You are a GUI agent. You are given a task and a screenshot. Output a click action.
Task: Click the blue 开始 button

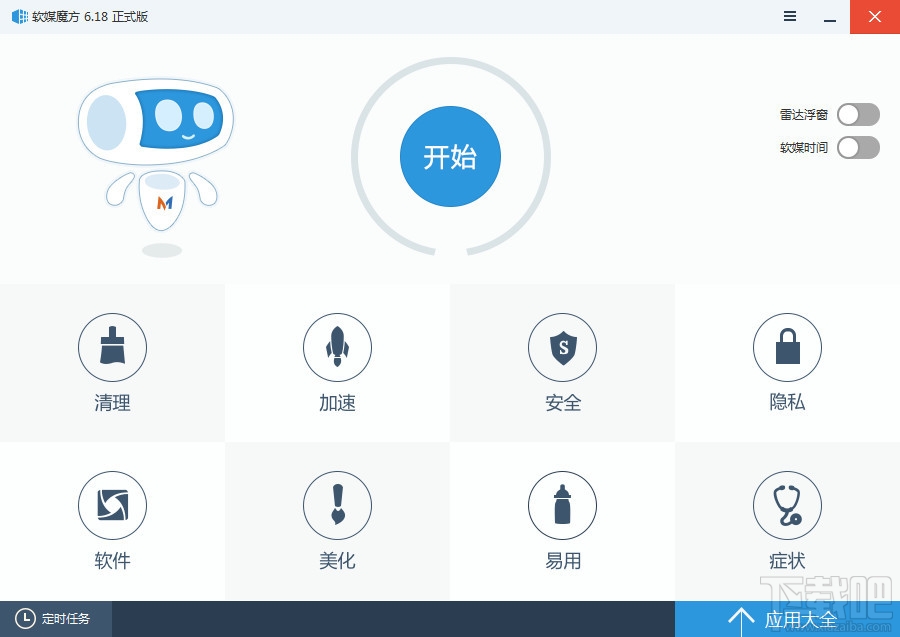pyautogui.click(x=450, y=156)
